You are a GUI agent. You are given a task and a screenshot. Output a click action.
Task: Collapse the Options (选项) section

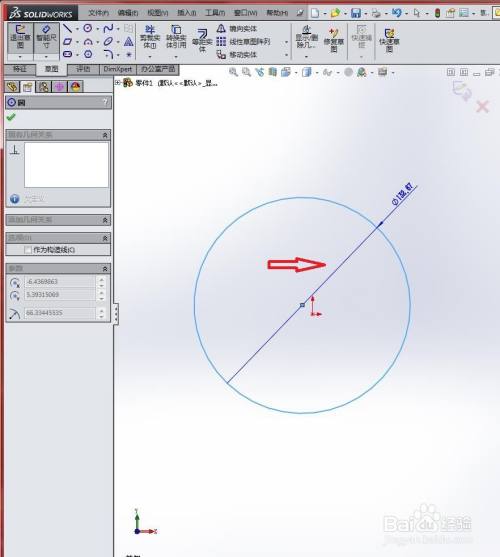105,238
